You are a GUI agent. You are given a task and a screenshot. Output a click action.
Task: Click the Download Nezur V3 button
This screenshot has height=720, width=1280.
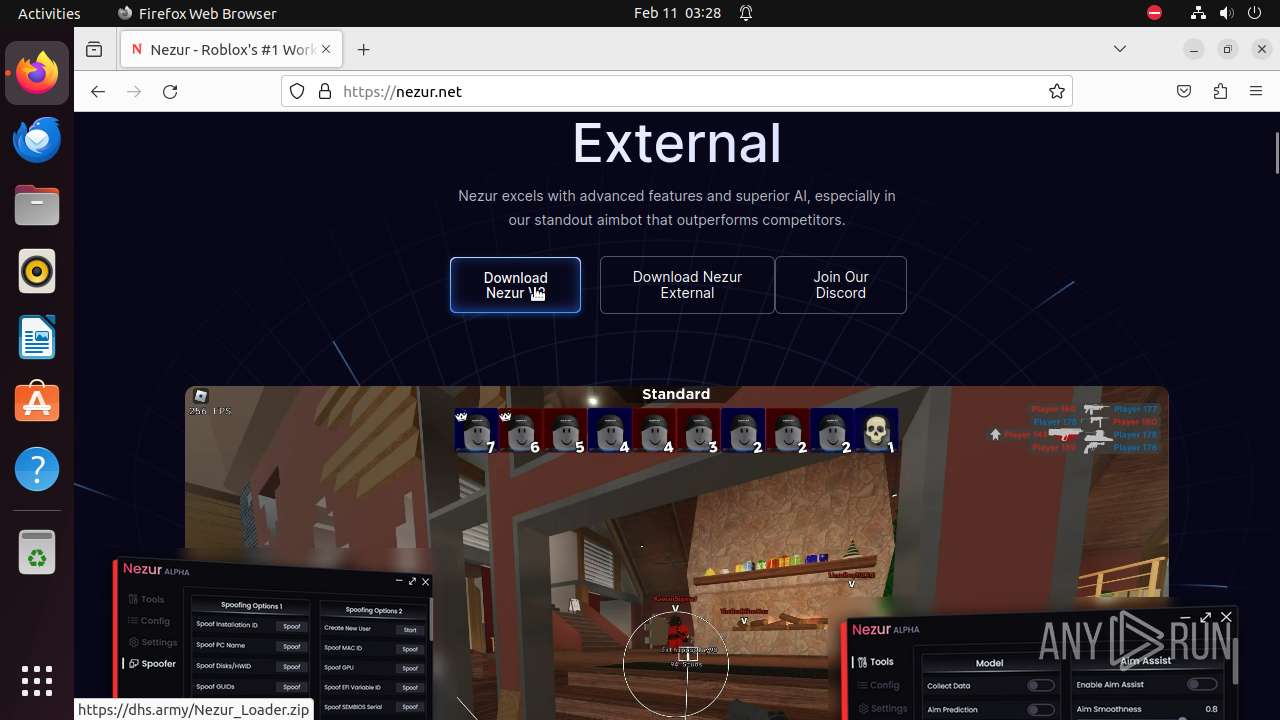coord(515,285)
